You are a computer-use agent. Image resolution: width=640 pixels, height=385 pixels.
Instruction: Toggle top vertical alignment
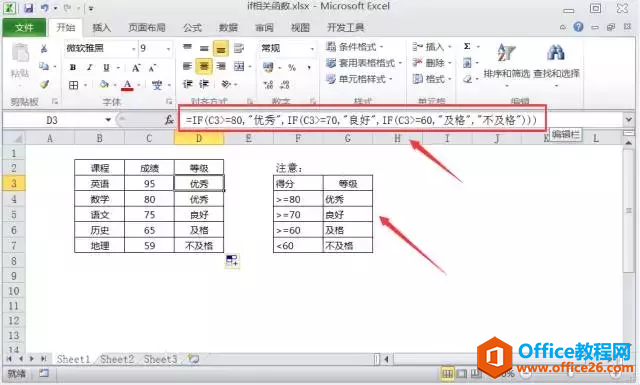(187, 47)
